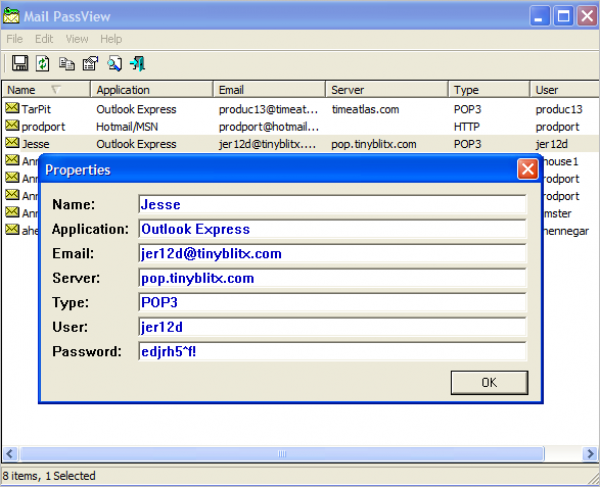This screenshot has width=600, height=487.
Task: Click the hennegar user cell
Action: point(566,231)
